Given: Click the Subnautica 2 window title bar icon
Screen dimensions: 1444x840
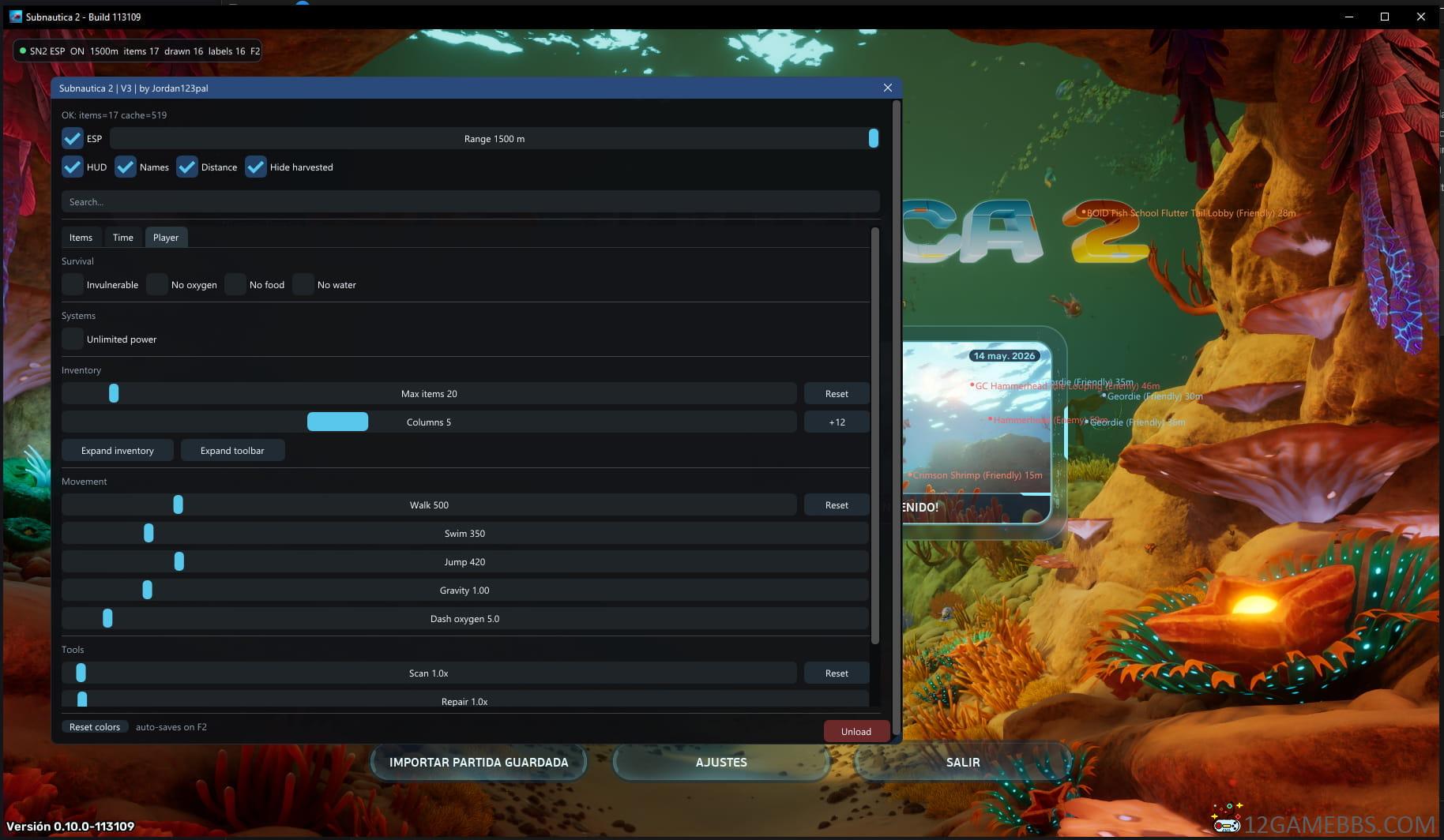Looking at the screenshot, I should click(x=16, y=17).
